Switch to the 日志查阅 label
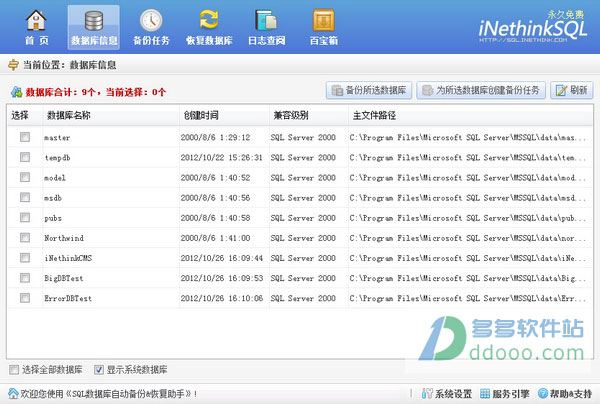 [x=266, y=41]
